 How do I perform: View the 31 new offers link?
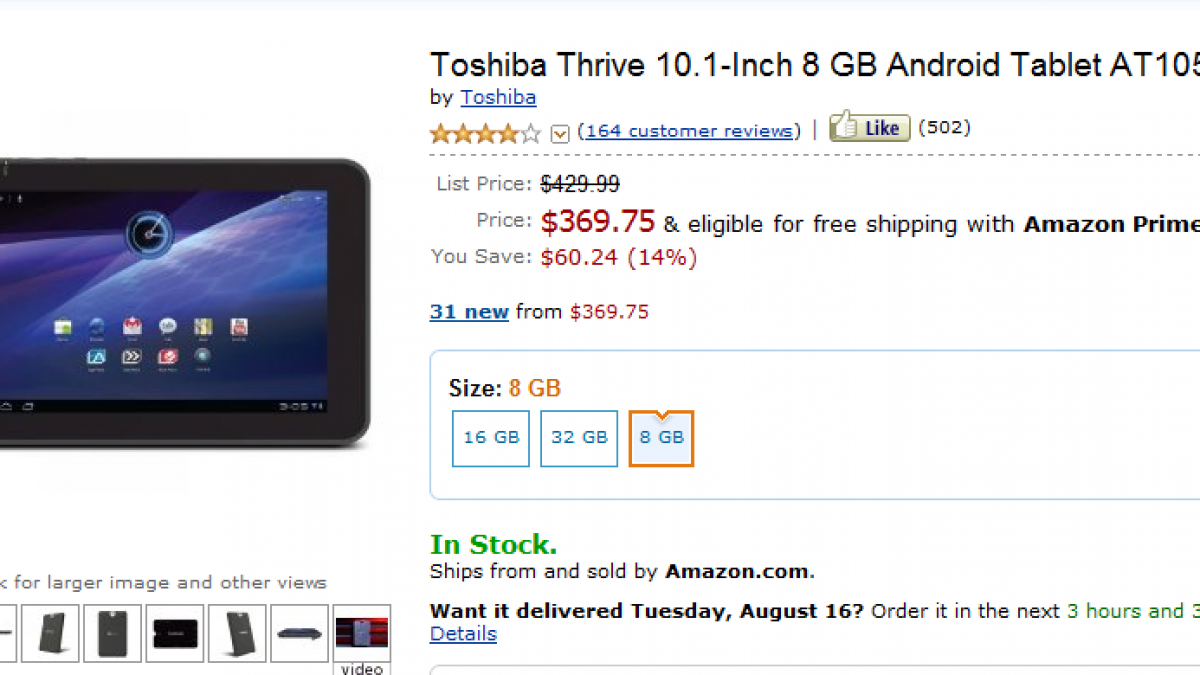(469, 312)
